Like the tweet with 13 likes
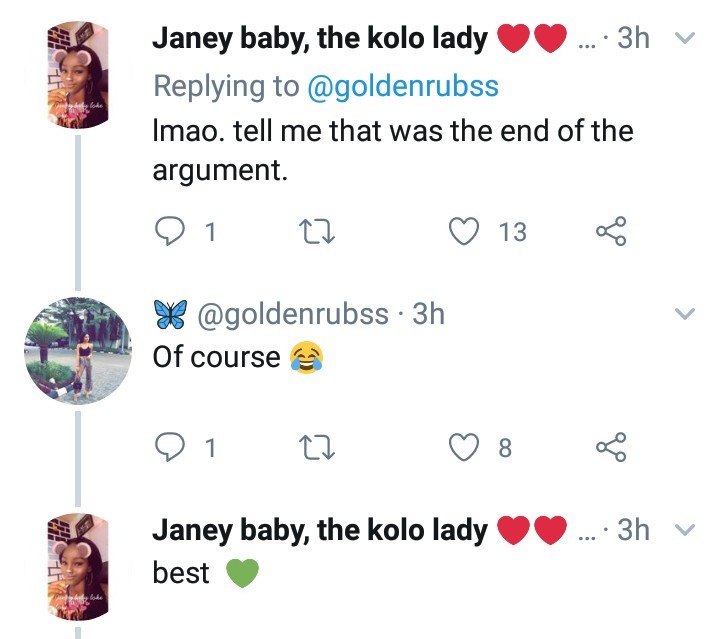The image size is (720, 639). [464, 231]
